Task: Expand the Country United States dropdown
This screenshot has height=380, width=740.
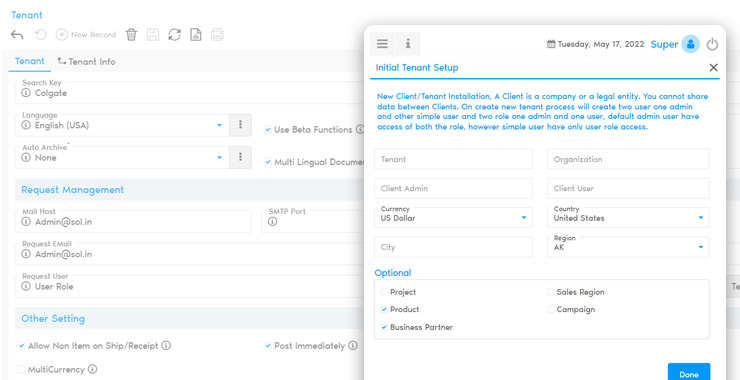Action: tap(628, 218)
